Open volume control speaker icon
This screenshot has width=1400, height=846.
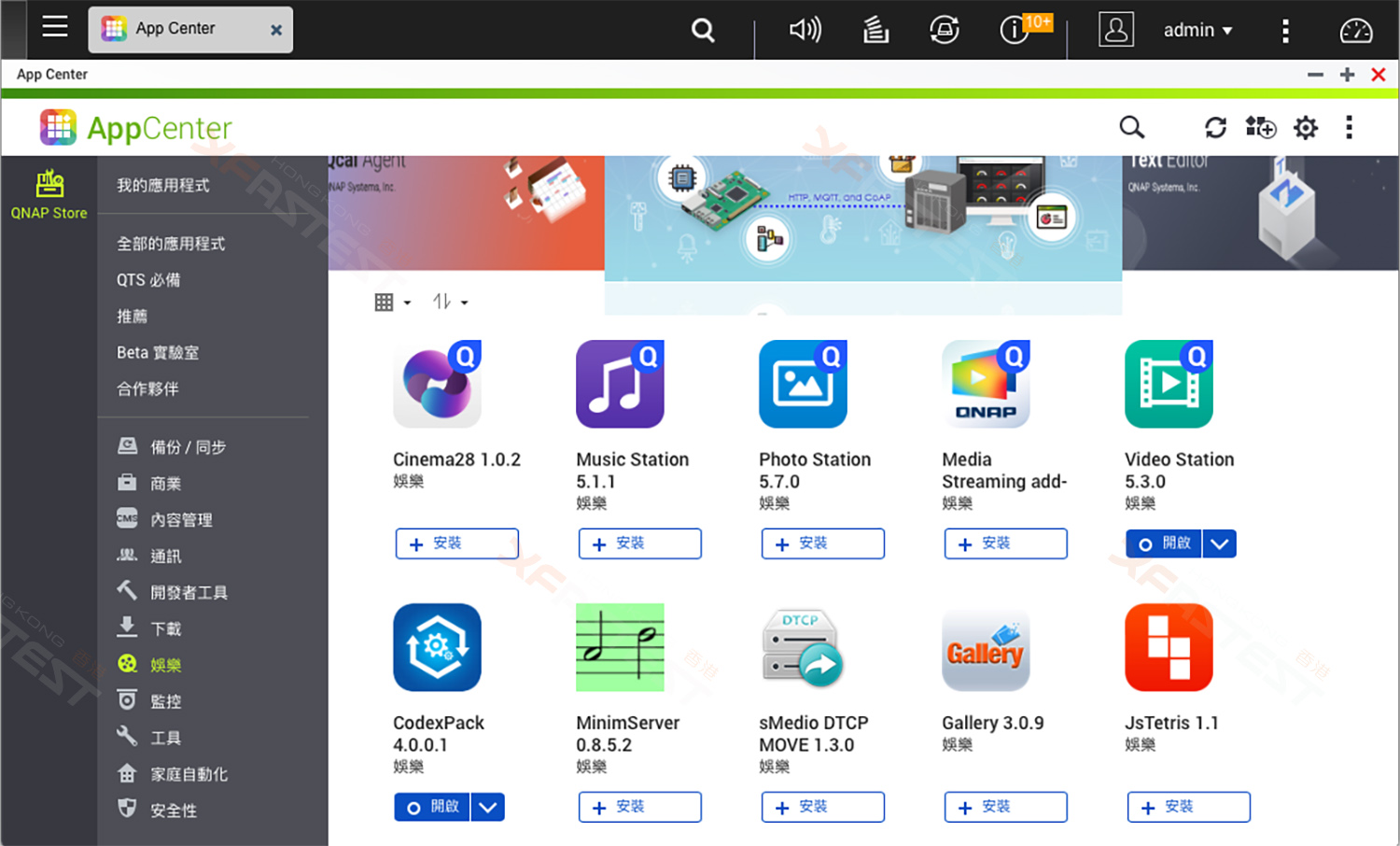pos(805,30)
